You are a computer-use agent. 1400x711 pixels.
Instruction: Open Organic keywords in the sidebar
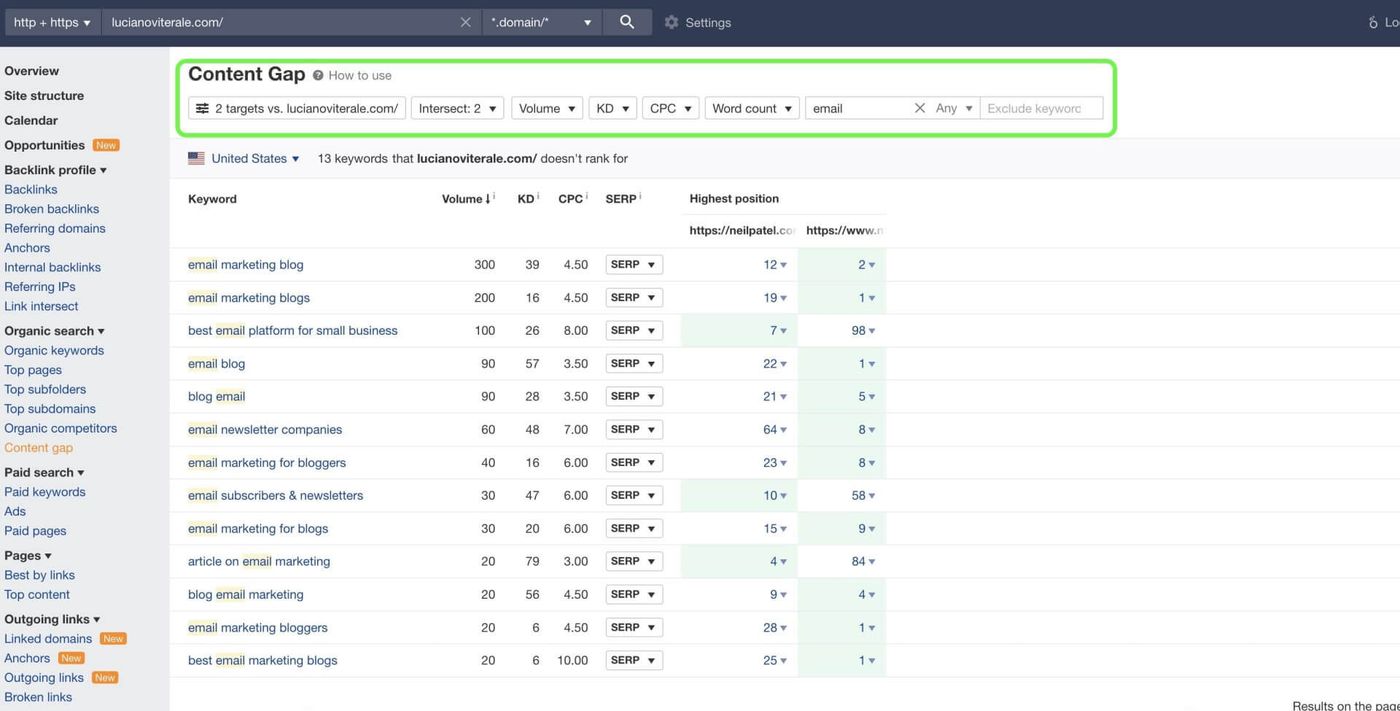54,350
